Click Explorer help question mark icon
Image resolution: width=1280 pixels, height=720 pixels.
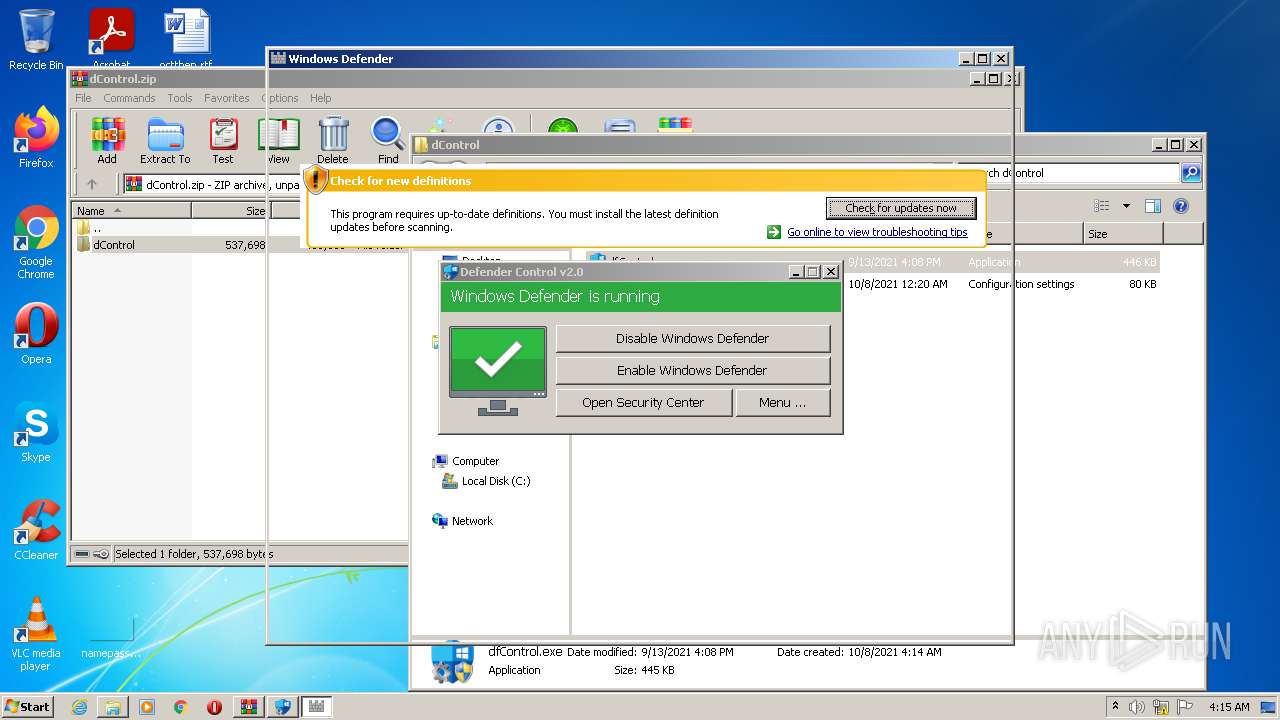[1181, 206]
